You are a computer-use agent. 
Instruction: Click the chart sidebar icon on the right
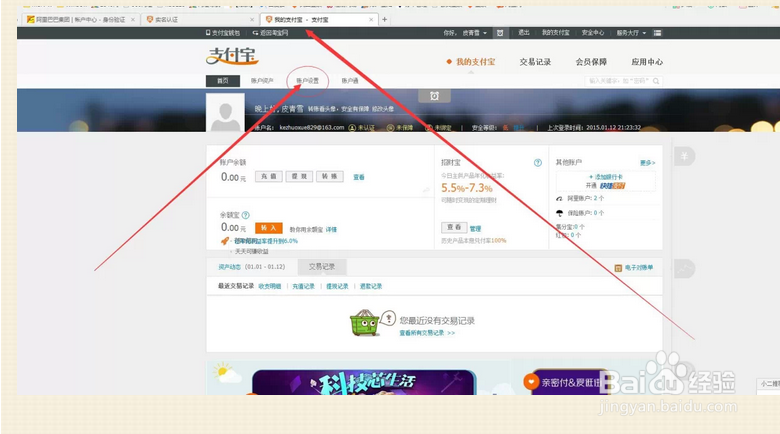pyautogui.click(x=684, y=269)
